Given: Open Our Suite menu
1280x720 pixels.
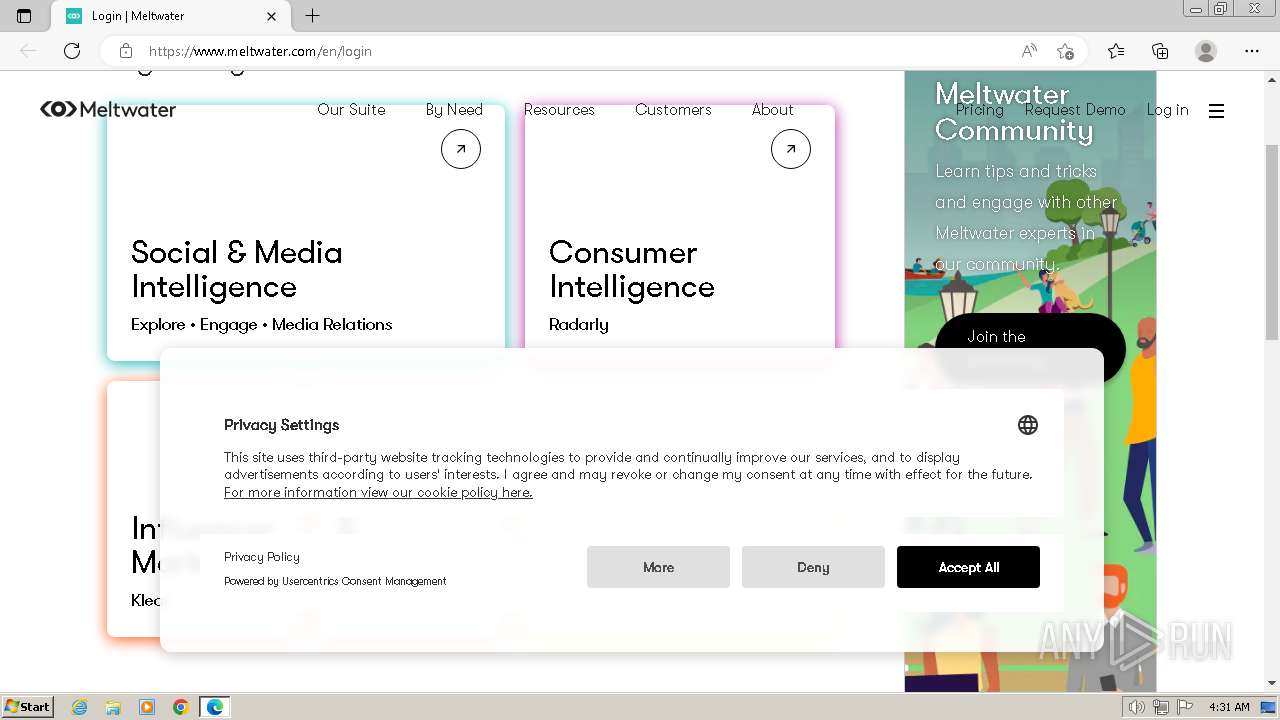Looking at the screenshot, I should (351, 110).
